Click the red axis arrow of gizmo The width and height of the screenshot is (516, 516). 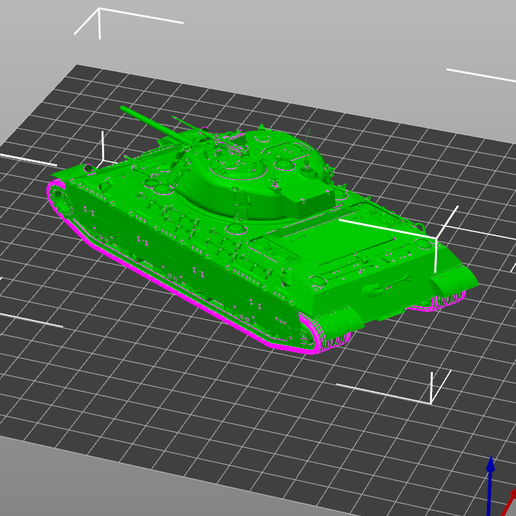tap(509, 502)
